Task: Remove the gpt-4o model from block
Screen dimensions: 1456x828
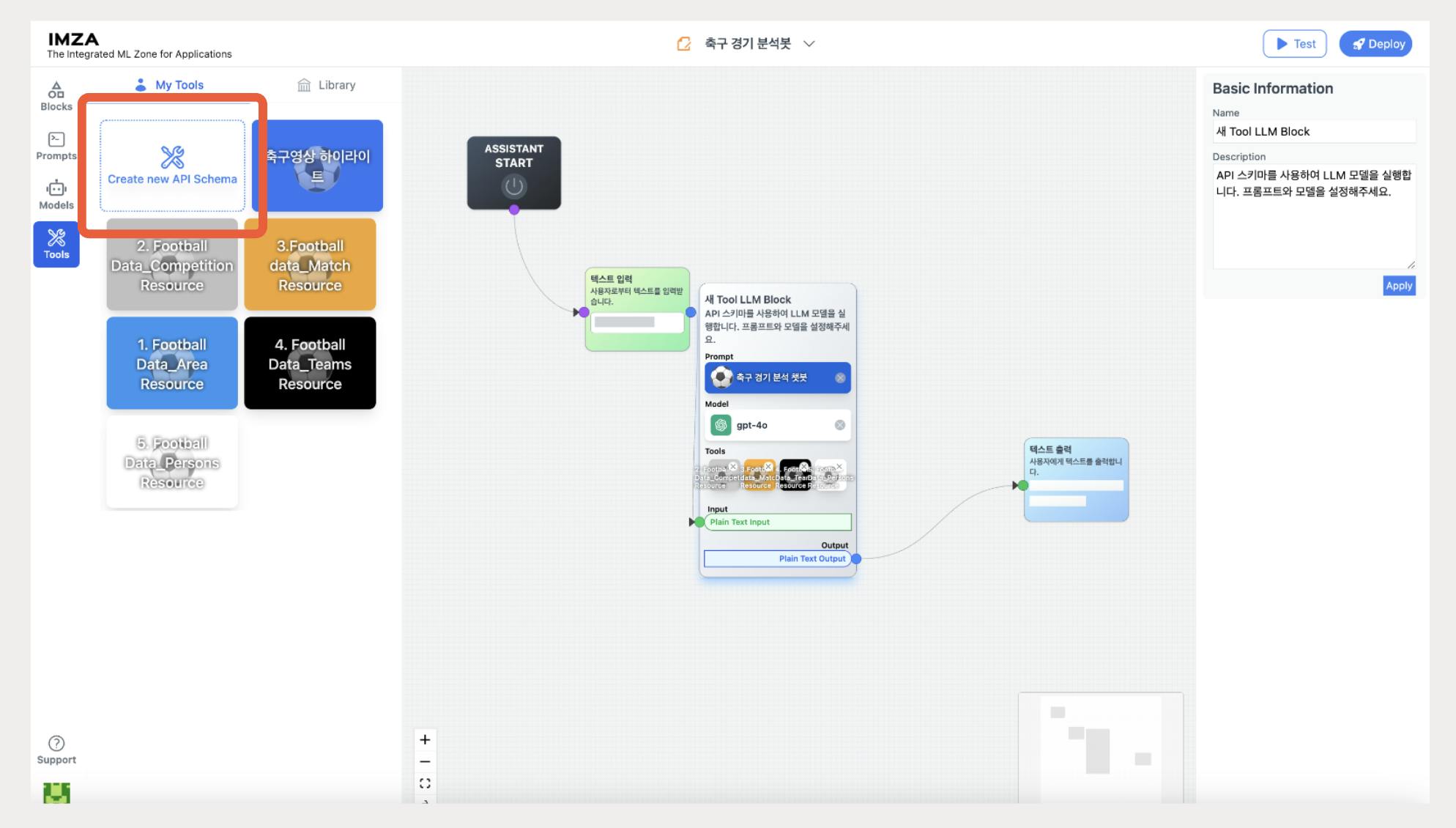Action: 840,425
